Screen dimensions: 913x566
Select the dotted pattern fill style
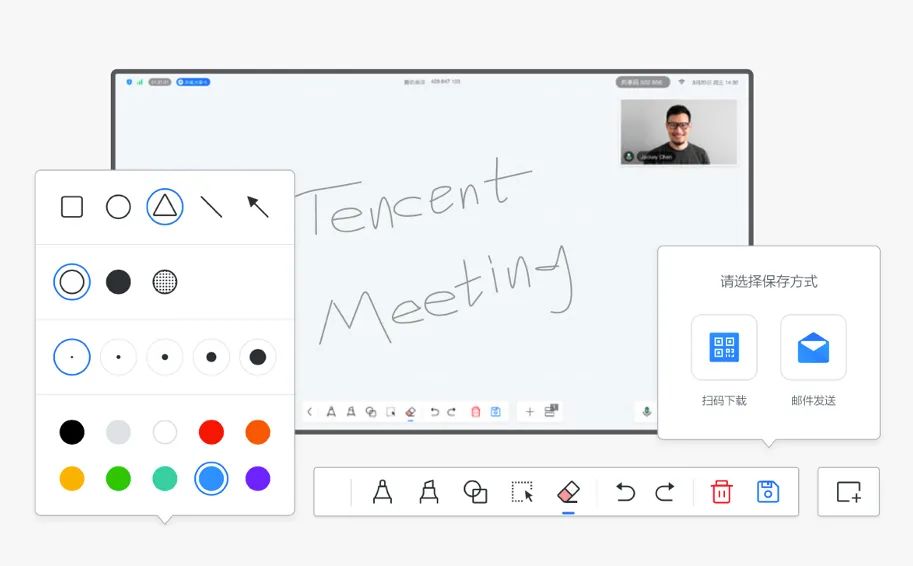tap(165, 282)
